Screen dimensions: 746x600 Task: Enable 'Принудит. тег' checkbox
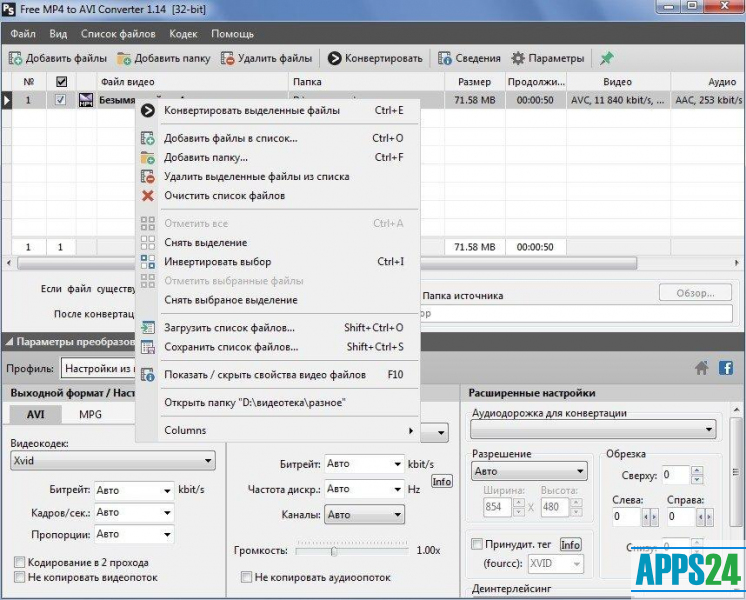click(477, 545)
